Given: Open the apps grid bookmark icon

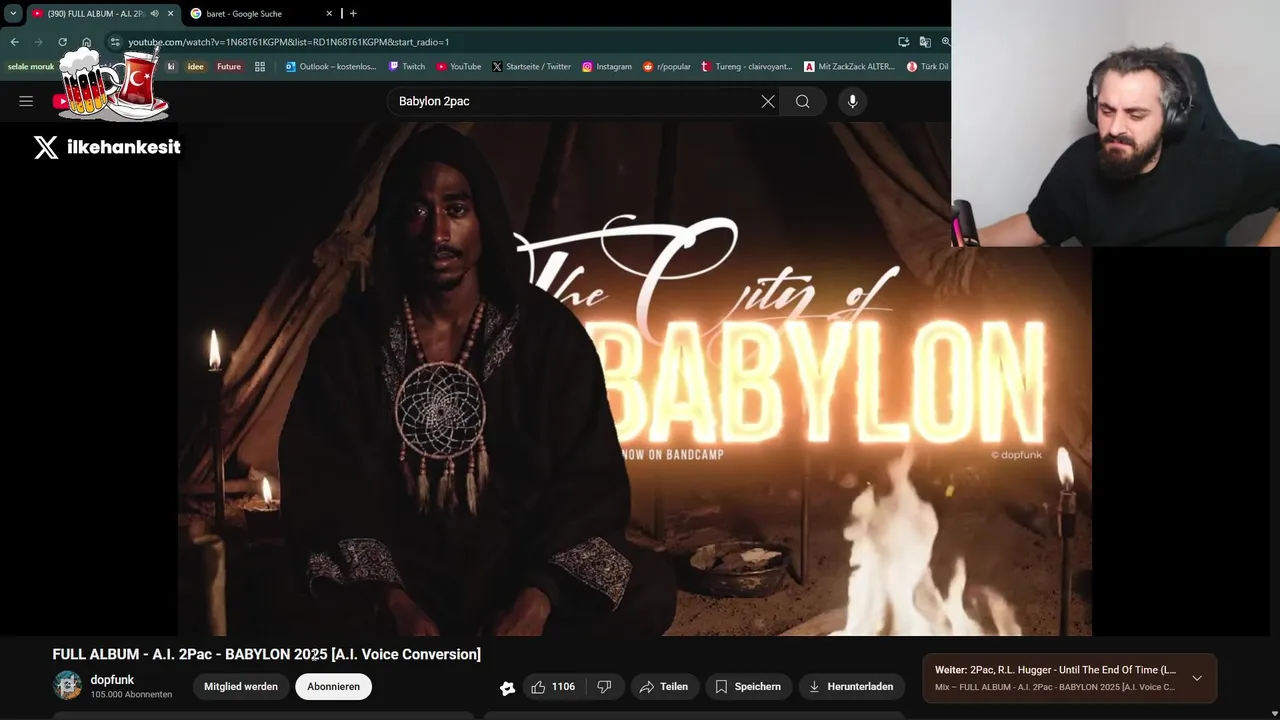Looking at the screenshot, I should click(260, 67).
